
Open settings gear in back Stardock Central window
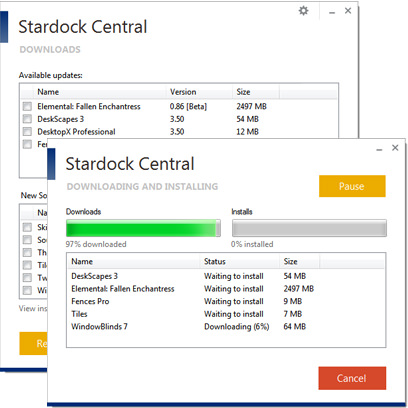point(303,11)
